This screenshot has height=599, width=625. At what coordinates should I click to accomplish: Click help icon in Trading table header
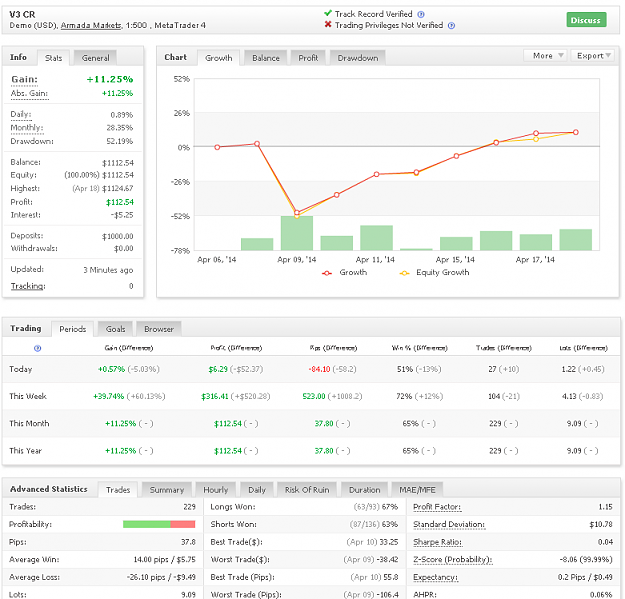point(37,348)
